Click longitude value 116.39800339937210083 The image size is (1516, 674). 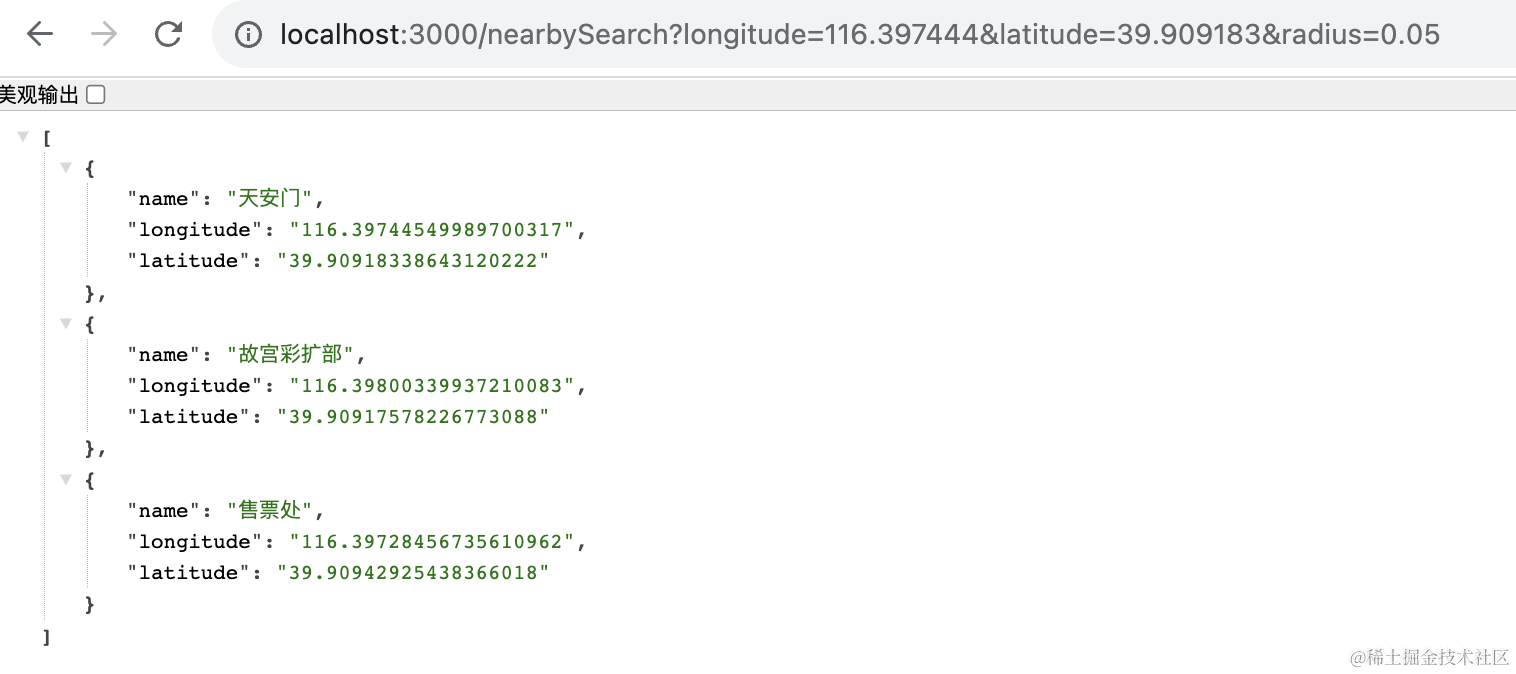tap(432, 386)
